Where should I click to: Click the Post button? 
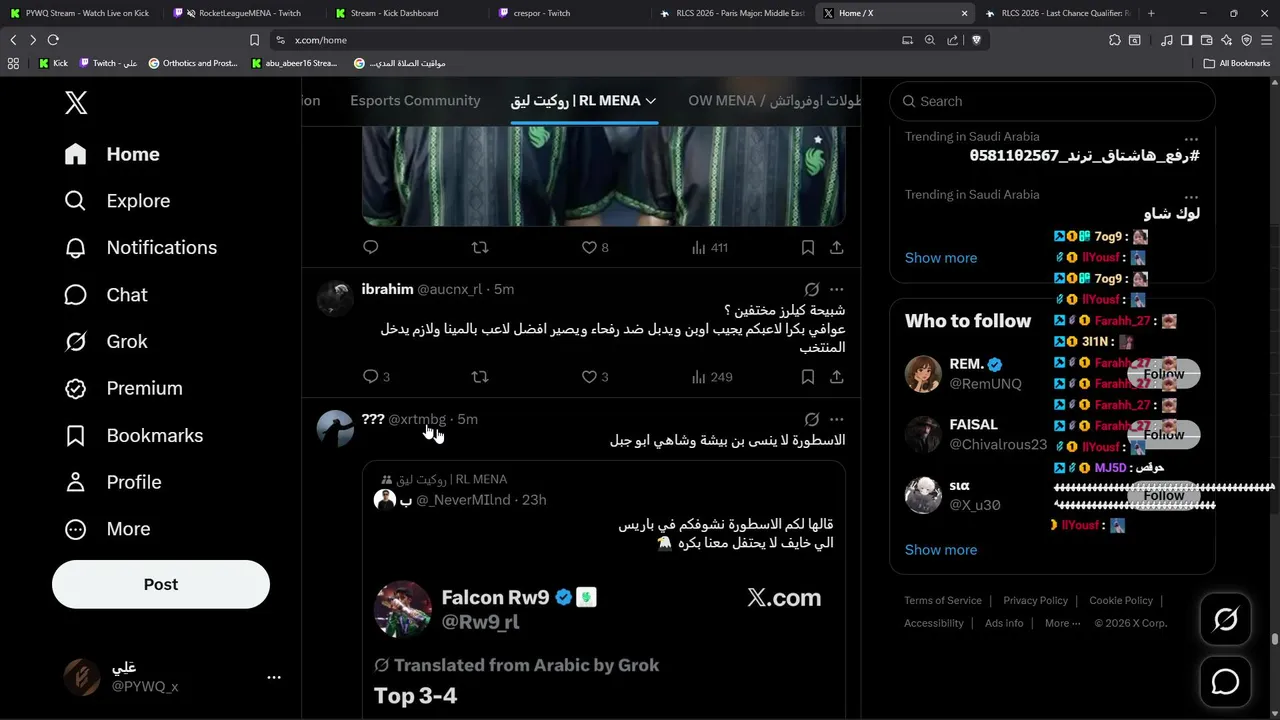pyautogui.click(x=161, y=584)
